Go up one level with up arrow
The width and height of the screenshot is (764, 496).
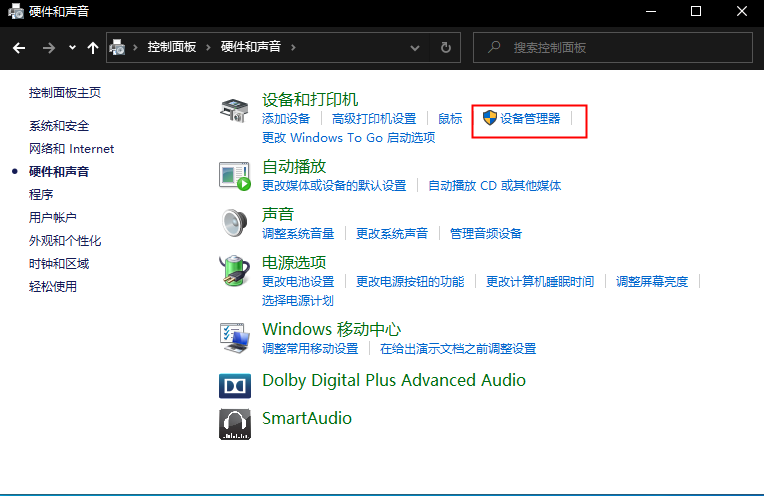click(93, 48)
